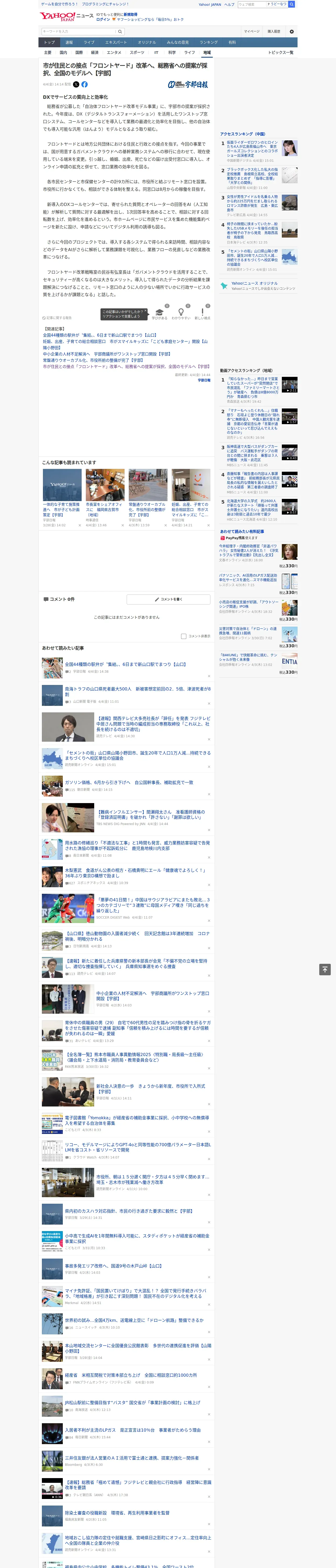Click BAKUNE paid article ENTIA thumbnail
This screenshot has width=336, height=1568.
(290, 661)
